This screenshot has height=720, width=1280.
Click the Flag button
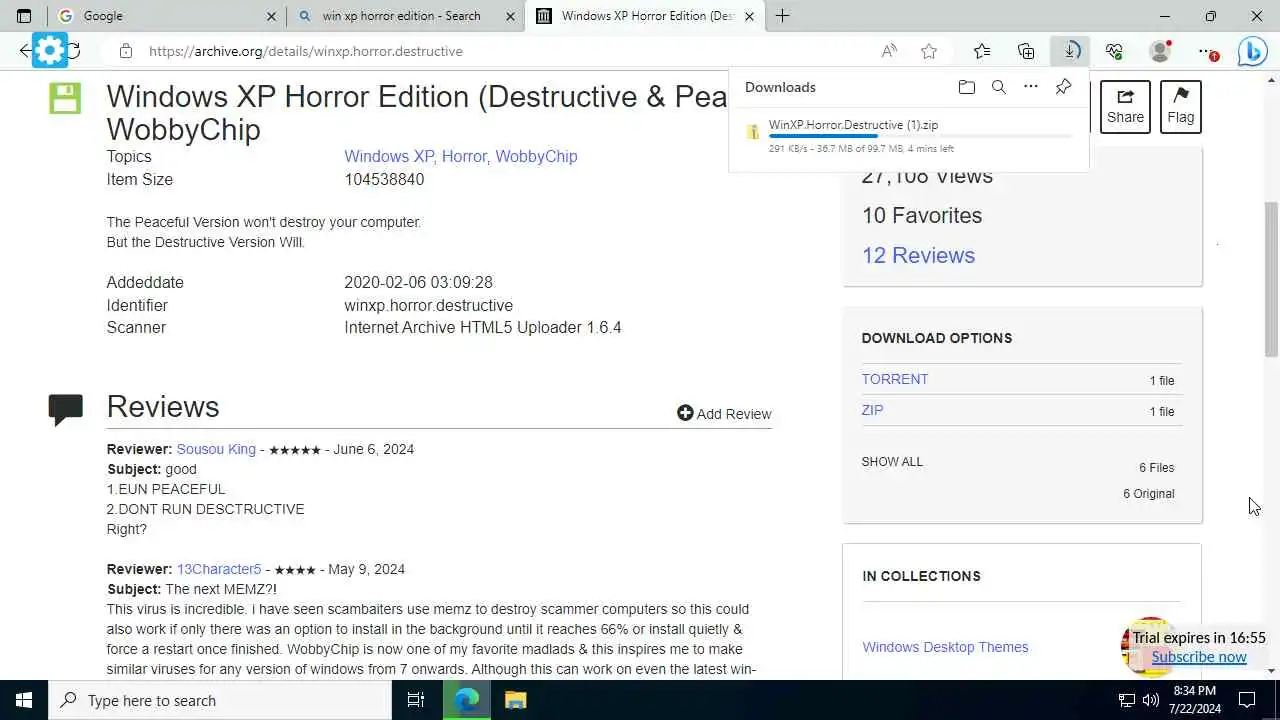[x=1181, y=106]
